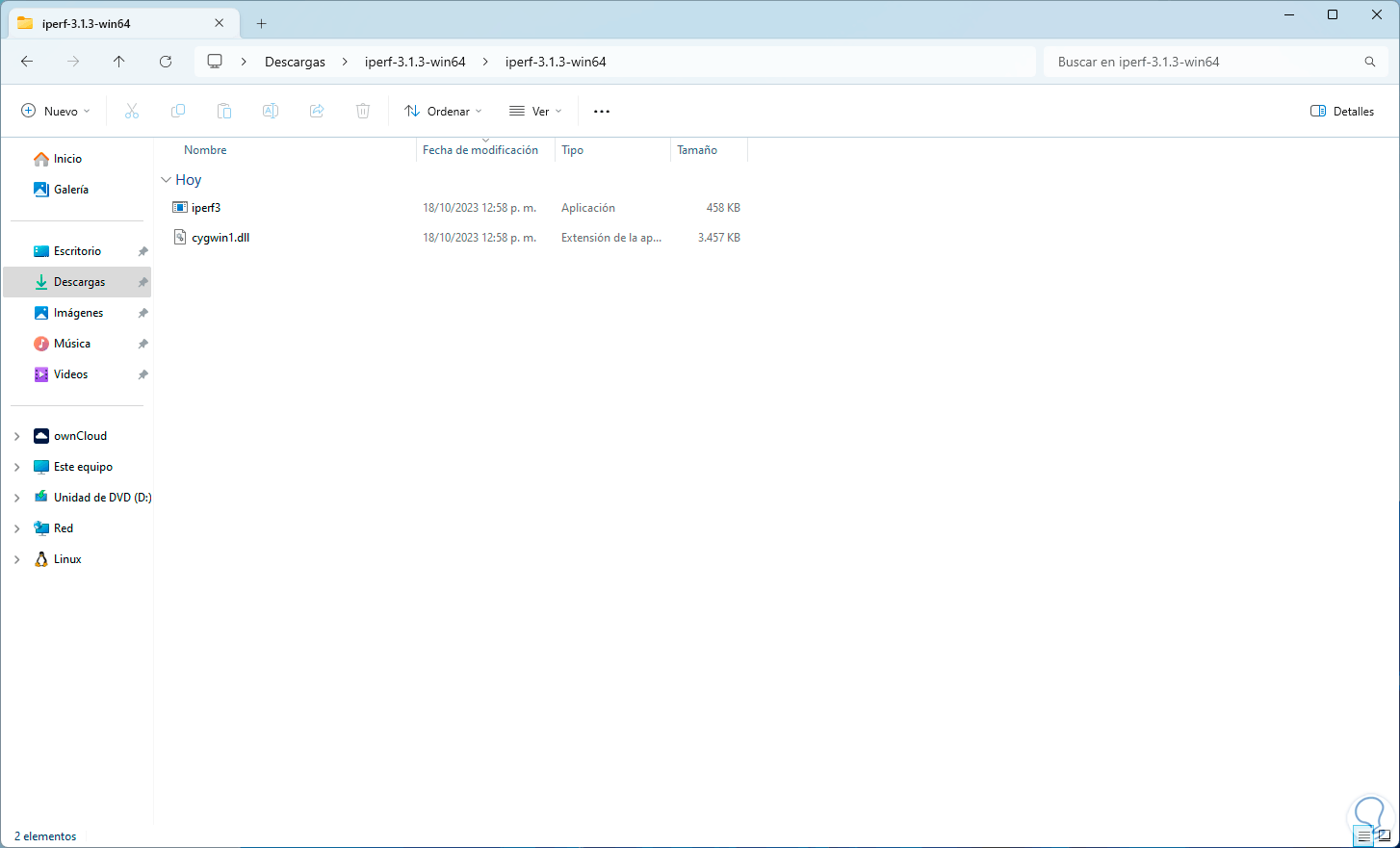Open Inicio in the navigation pane
The image size is (1400, 848).
click(67, 159)
